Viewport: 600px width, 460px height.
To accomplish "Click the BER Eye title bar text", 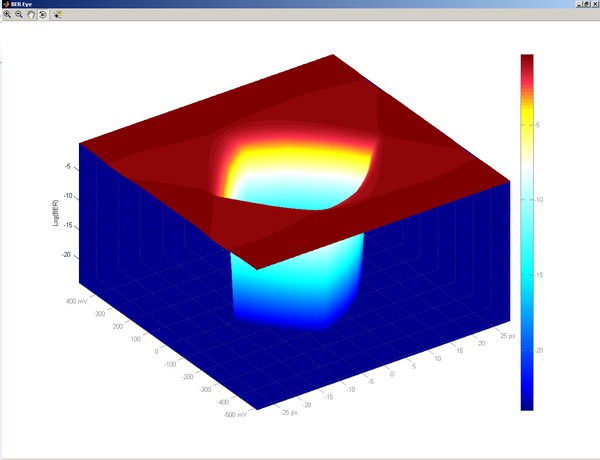I will (x=22, y=4).
